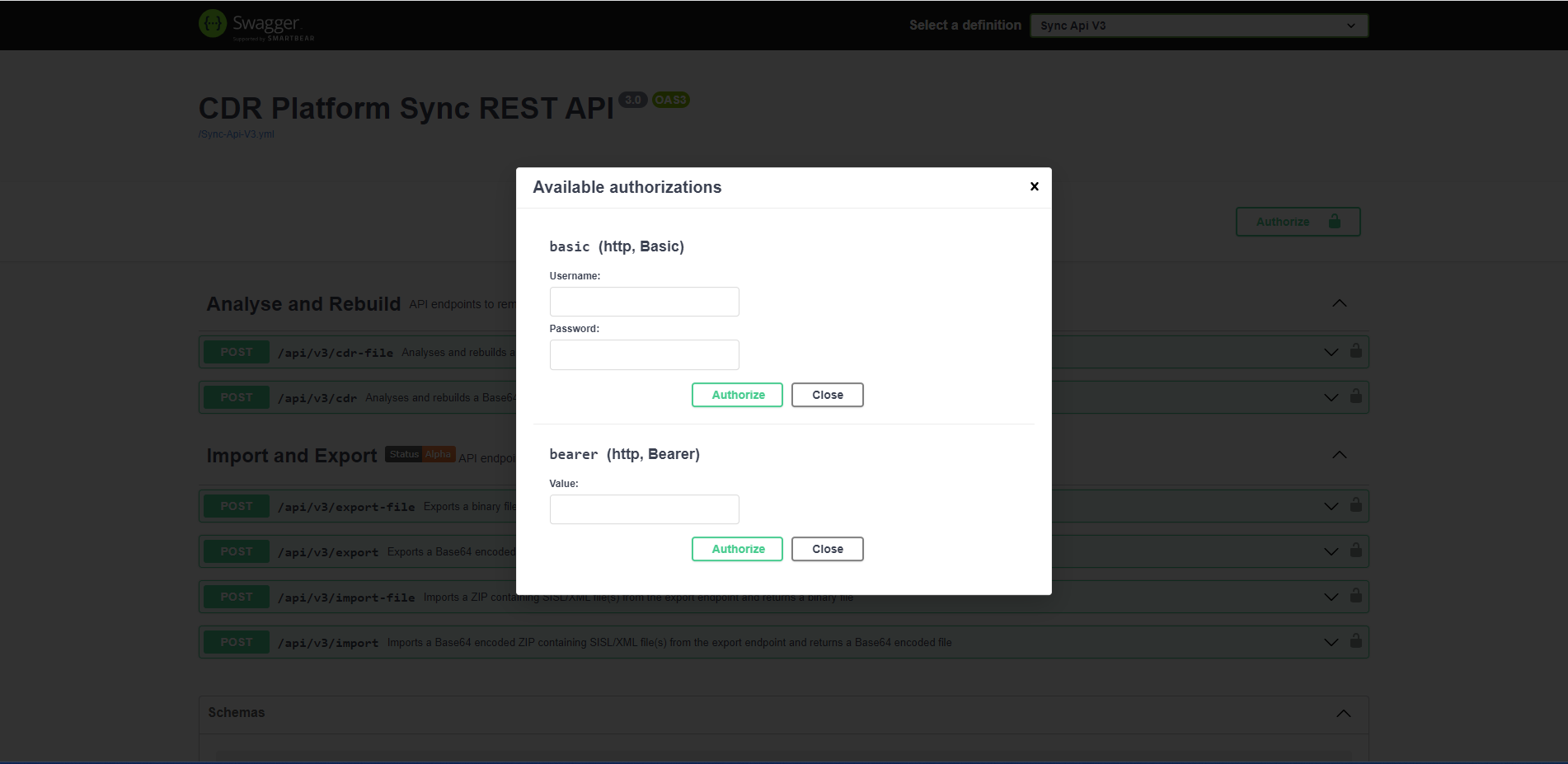Open the /Sync-Api-V3.yml link
Screen dimensions: 1568x764
click(237, 134)
